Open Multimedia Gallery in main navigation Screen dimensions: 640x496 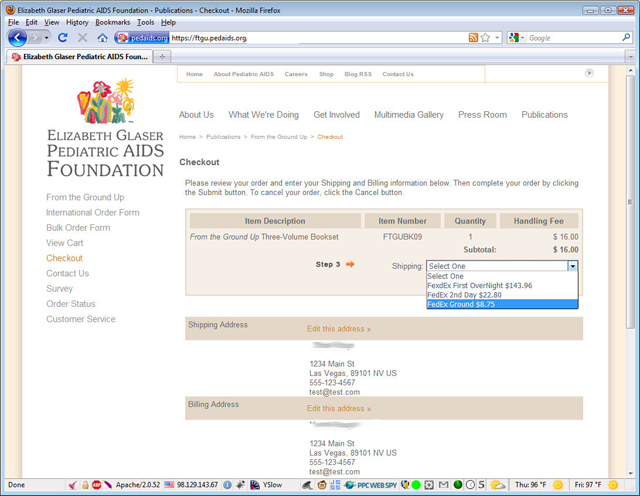[x=409, y=115]
